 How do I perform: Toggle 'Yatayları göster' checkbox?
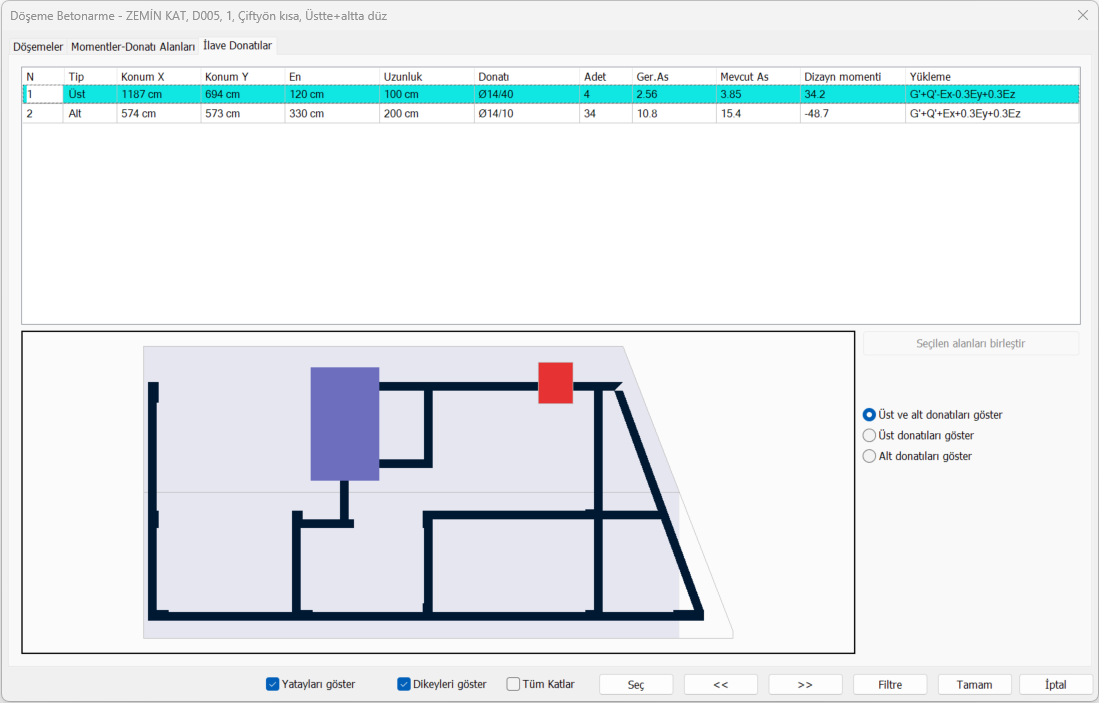click(x=310, y=684)
